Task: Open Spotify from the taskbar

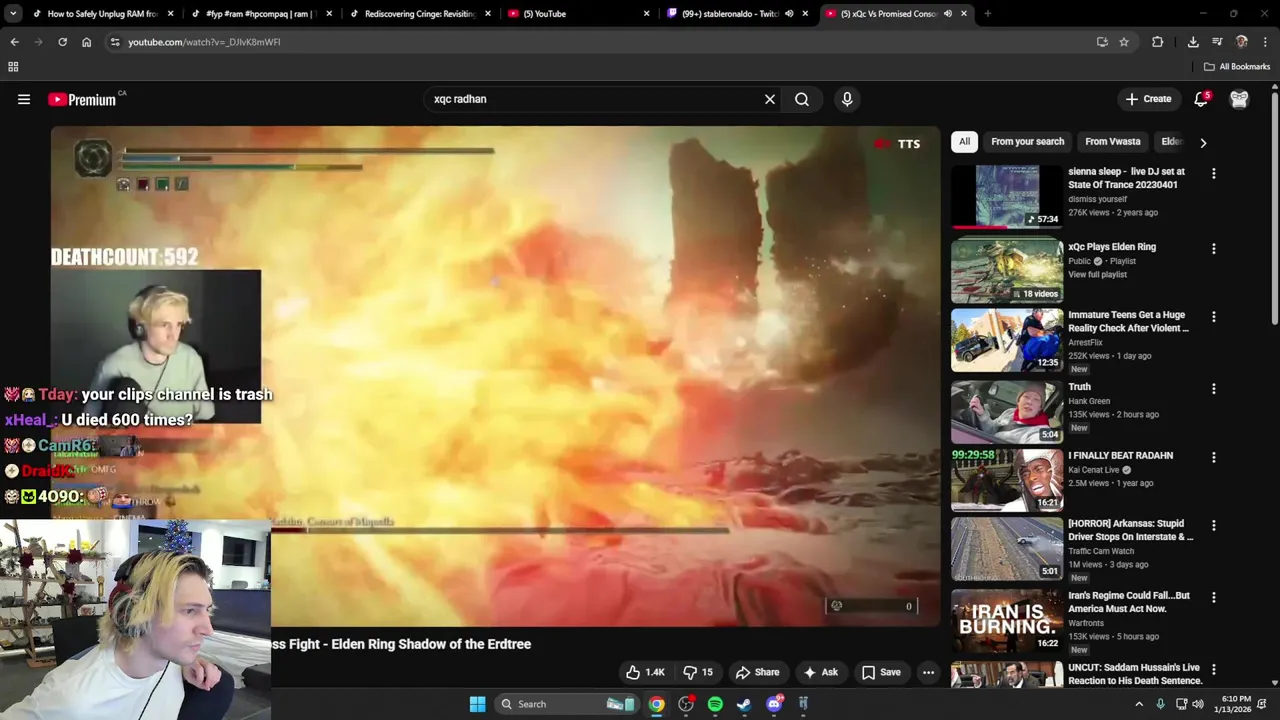Action: point(715,704)
